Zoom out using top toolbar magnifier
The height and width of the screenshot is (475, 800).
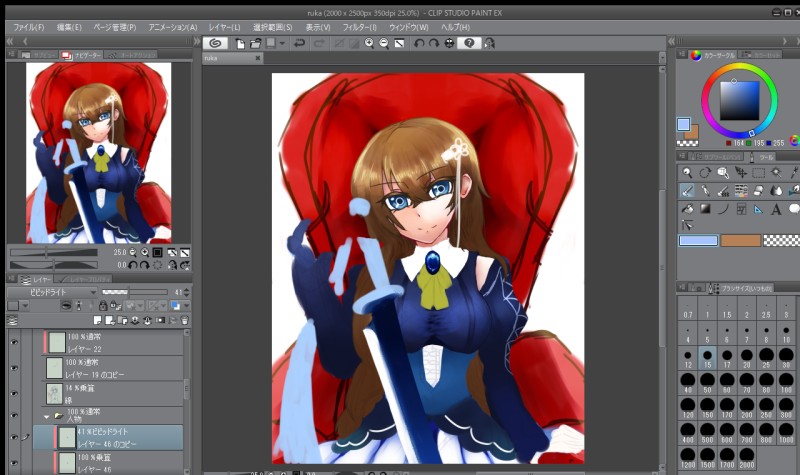point(384,44)
